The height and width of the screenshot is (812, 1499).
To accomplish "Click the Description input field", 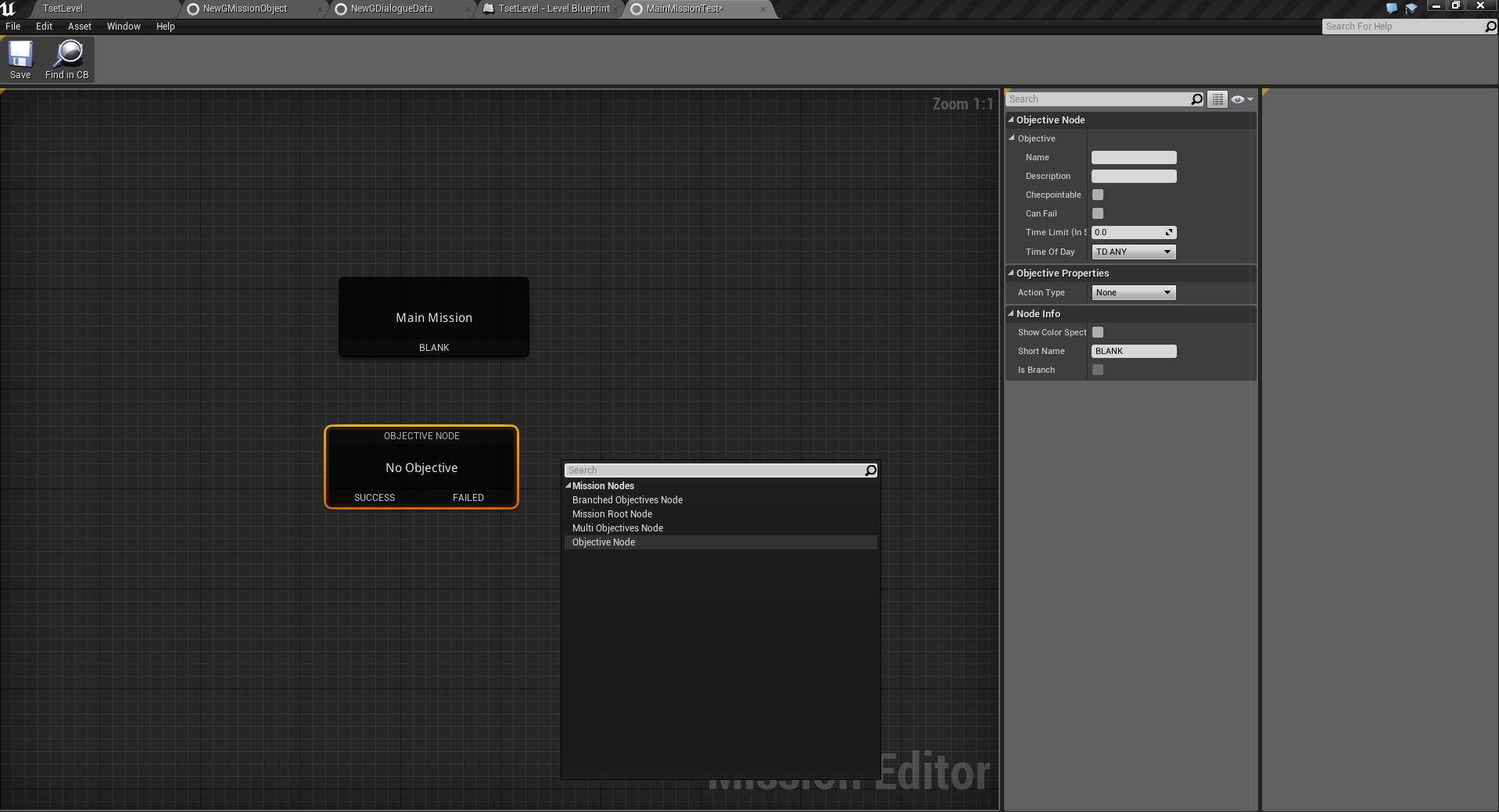I will (x=1134, y=176).
